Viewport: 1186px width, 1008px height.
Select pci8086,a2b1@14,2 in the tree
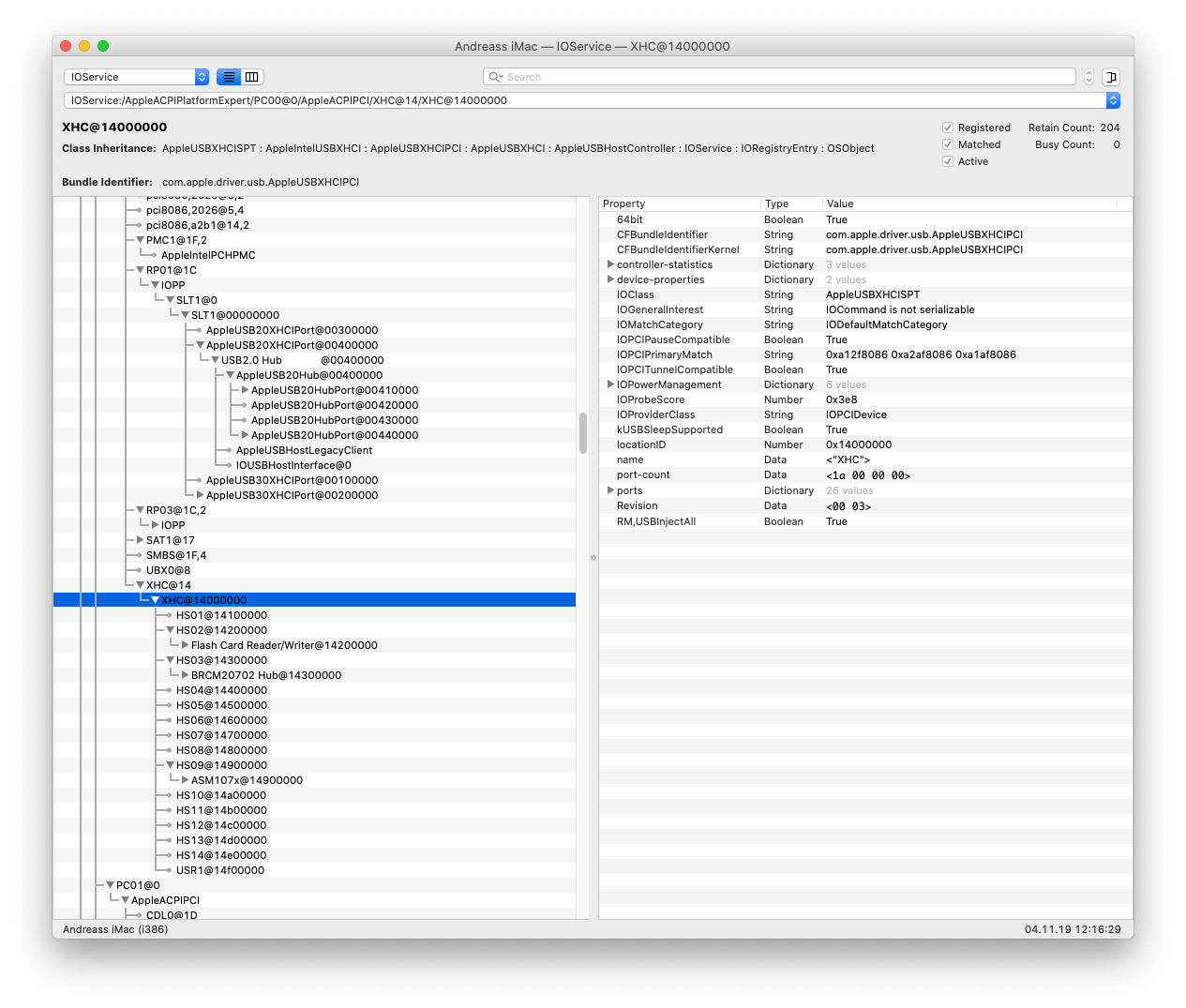pyautogui.click(x=198, y=225)
